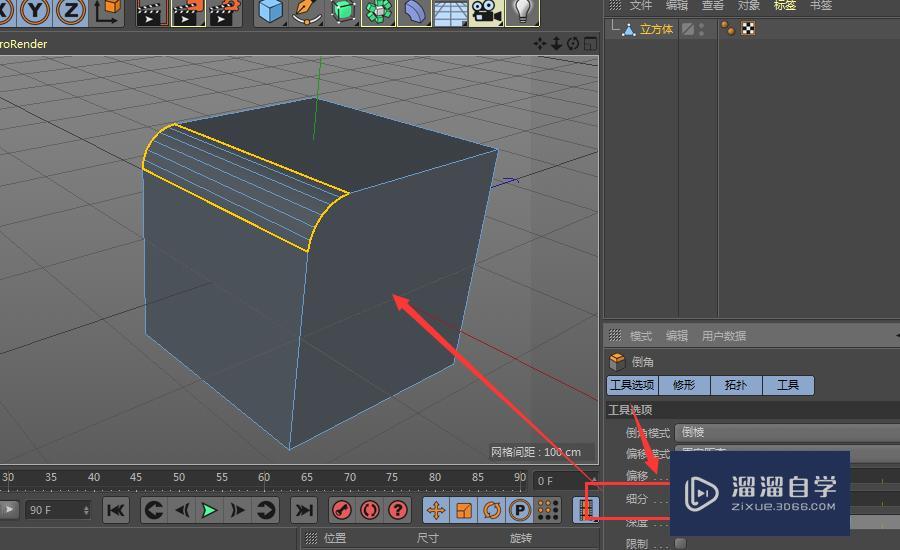Record active objects keyframe
900x550 pixels.
tap(343, 510)
